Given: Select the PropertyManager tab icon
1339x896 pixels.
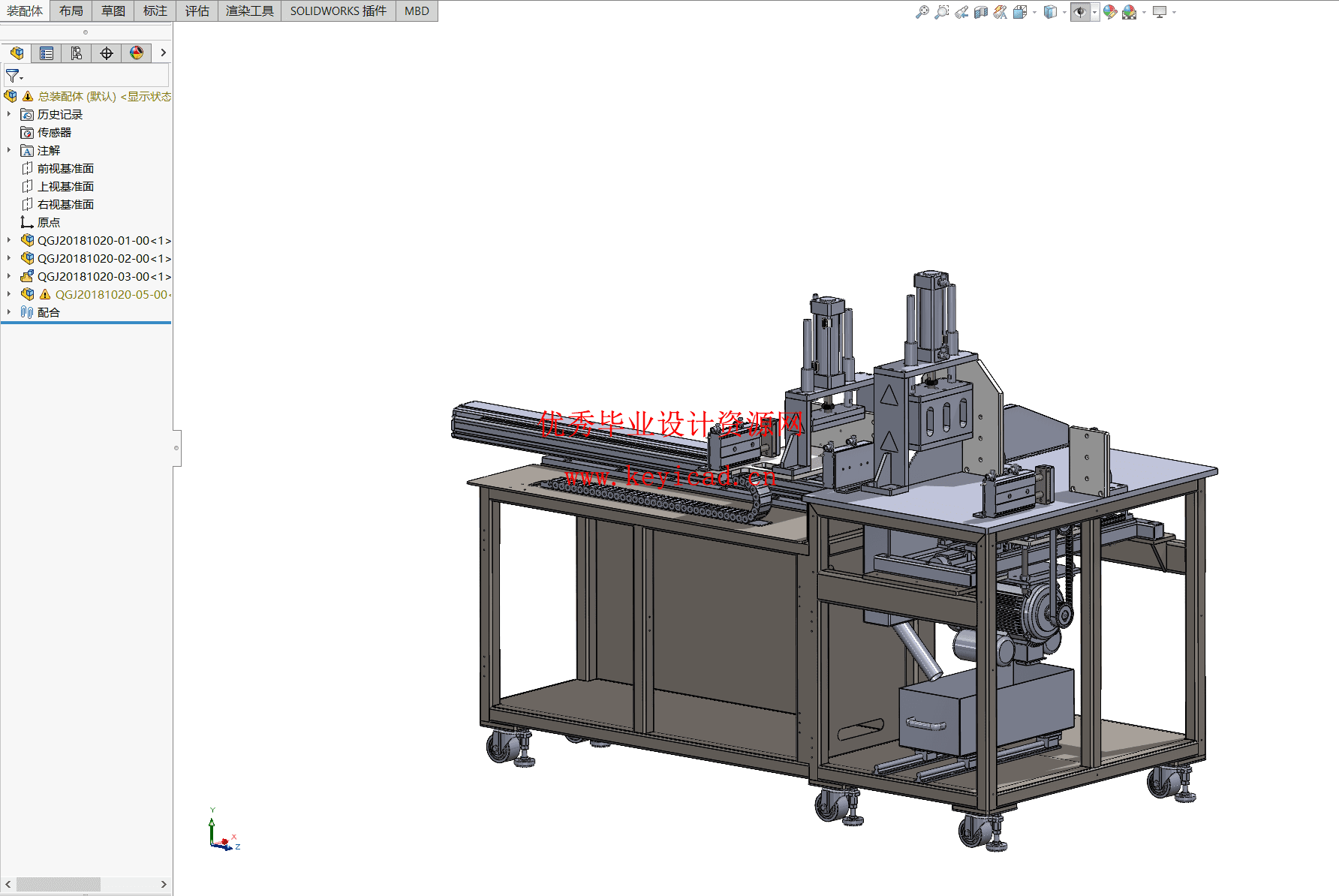Looking at the screenshot, I should [x=47, y=53].
